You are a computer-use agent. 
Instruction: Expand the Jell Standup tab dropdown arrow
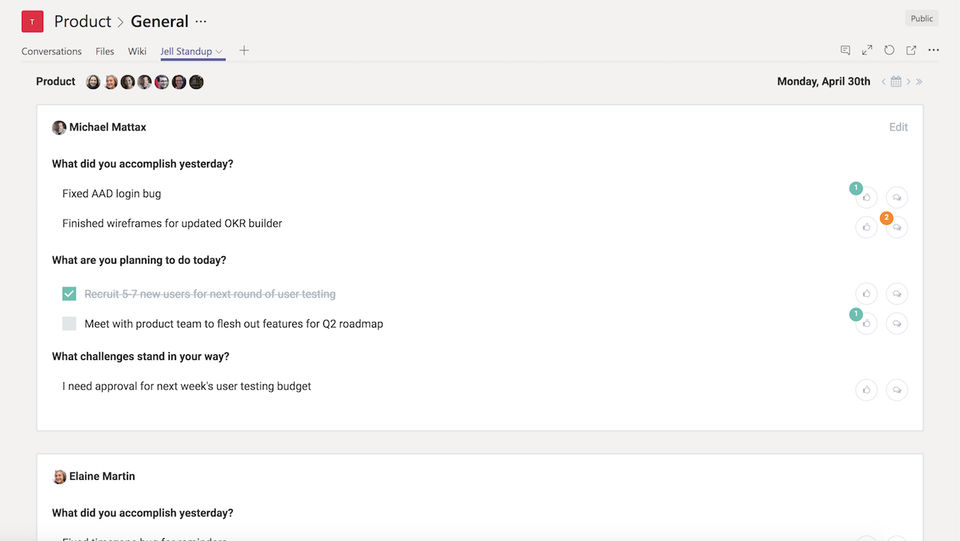pyautogui.click(x=219, y=52)
